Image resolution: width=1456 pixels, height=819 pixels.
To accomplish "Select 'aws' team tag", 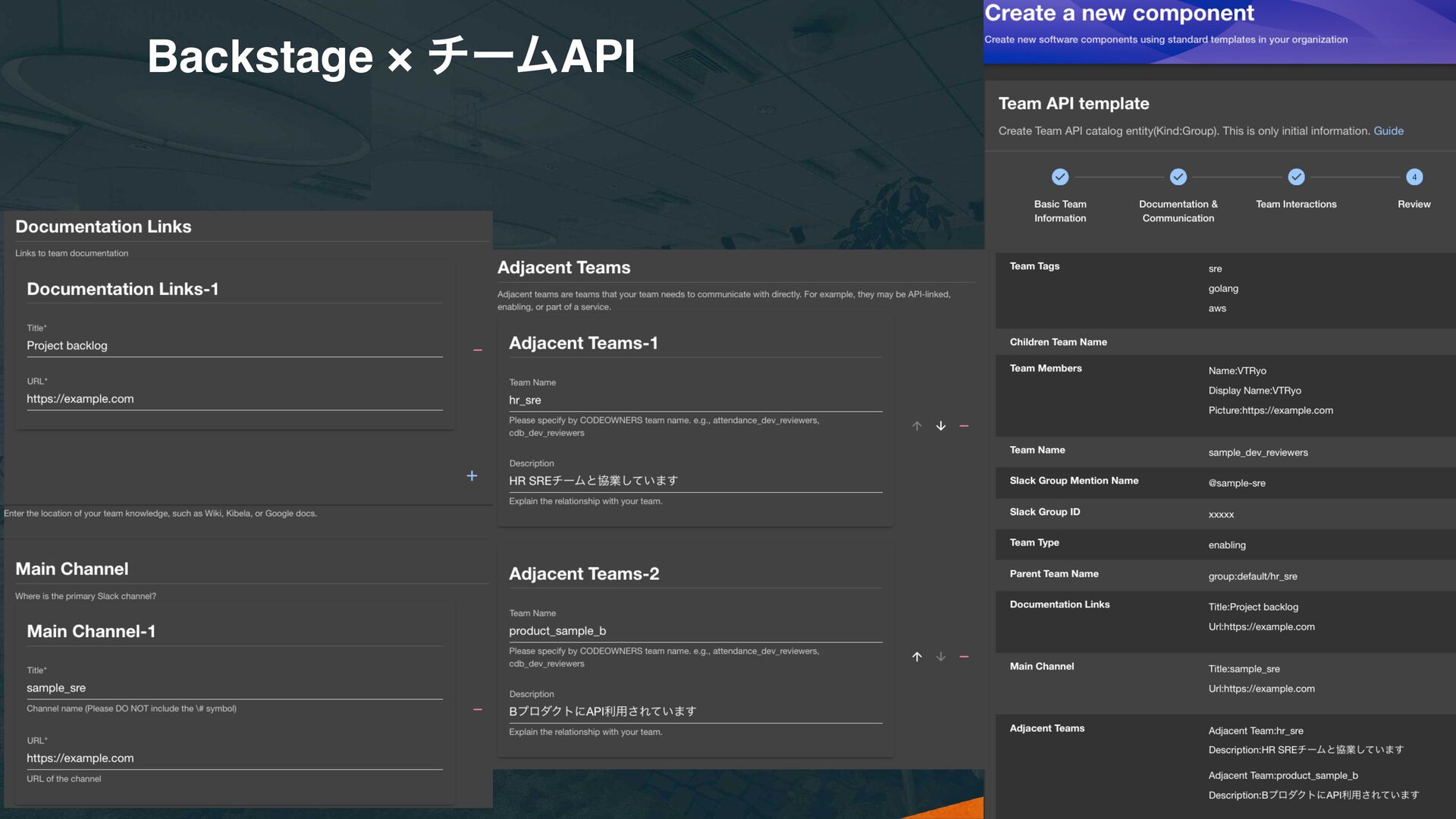I will coord(1216,309).
